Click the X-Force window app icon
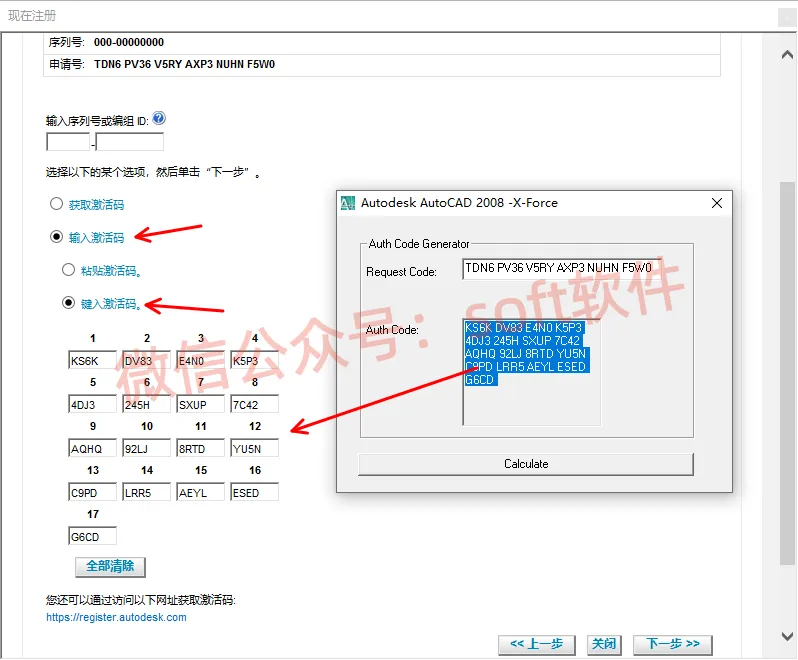This screenshot has width=798, height=660. pos(348,203)
